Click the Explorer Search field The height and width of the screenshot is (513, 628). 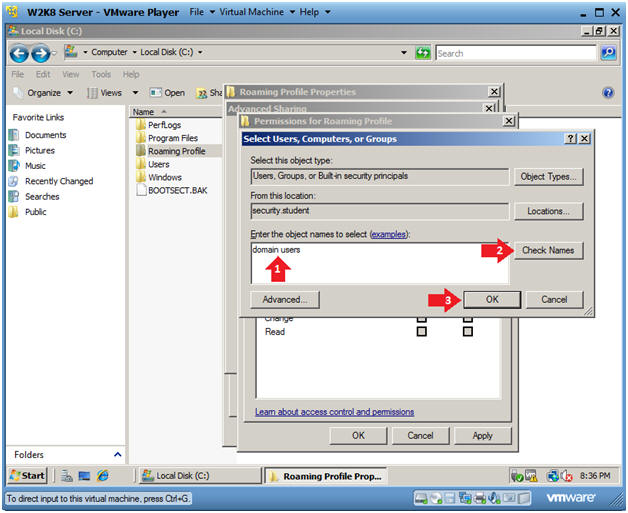point(516,53)
